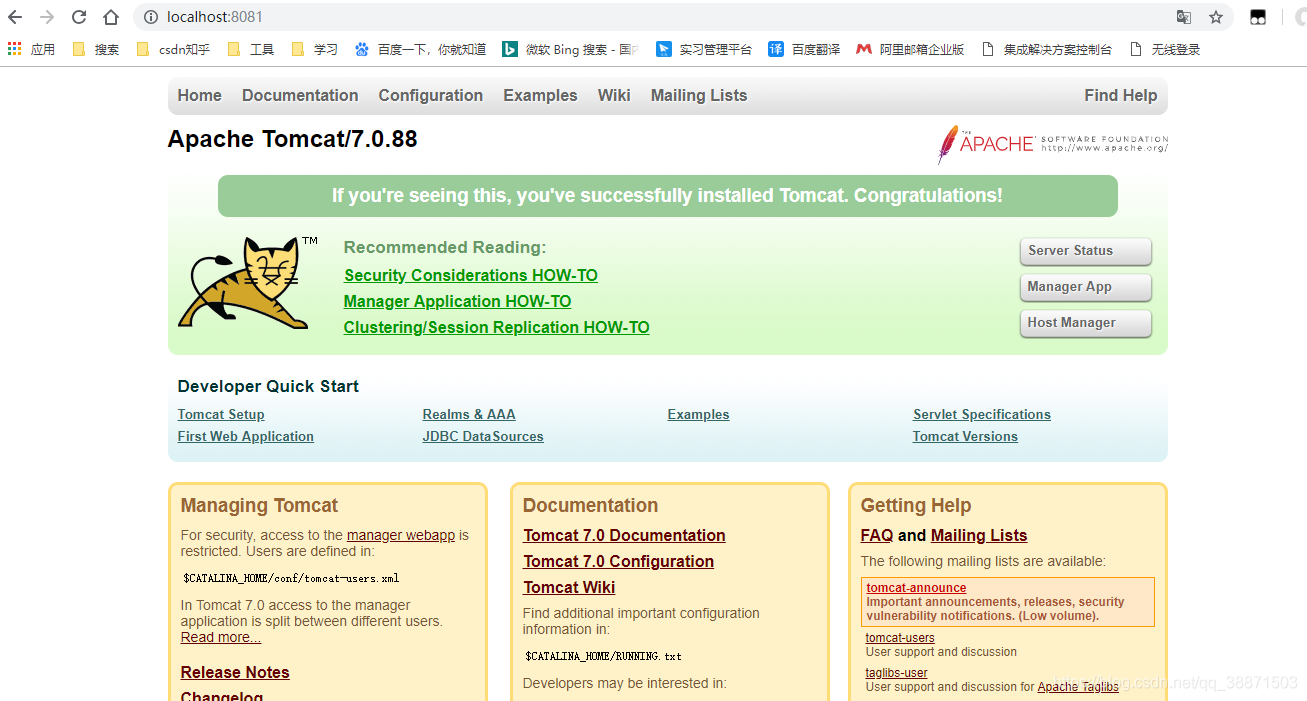
Task: Open Tomcat 7.0 Configuration link
Action: [618, 561]
